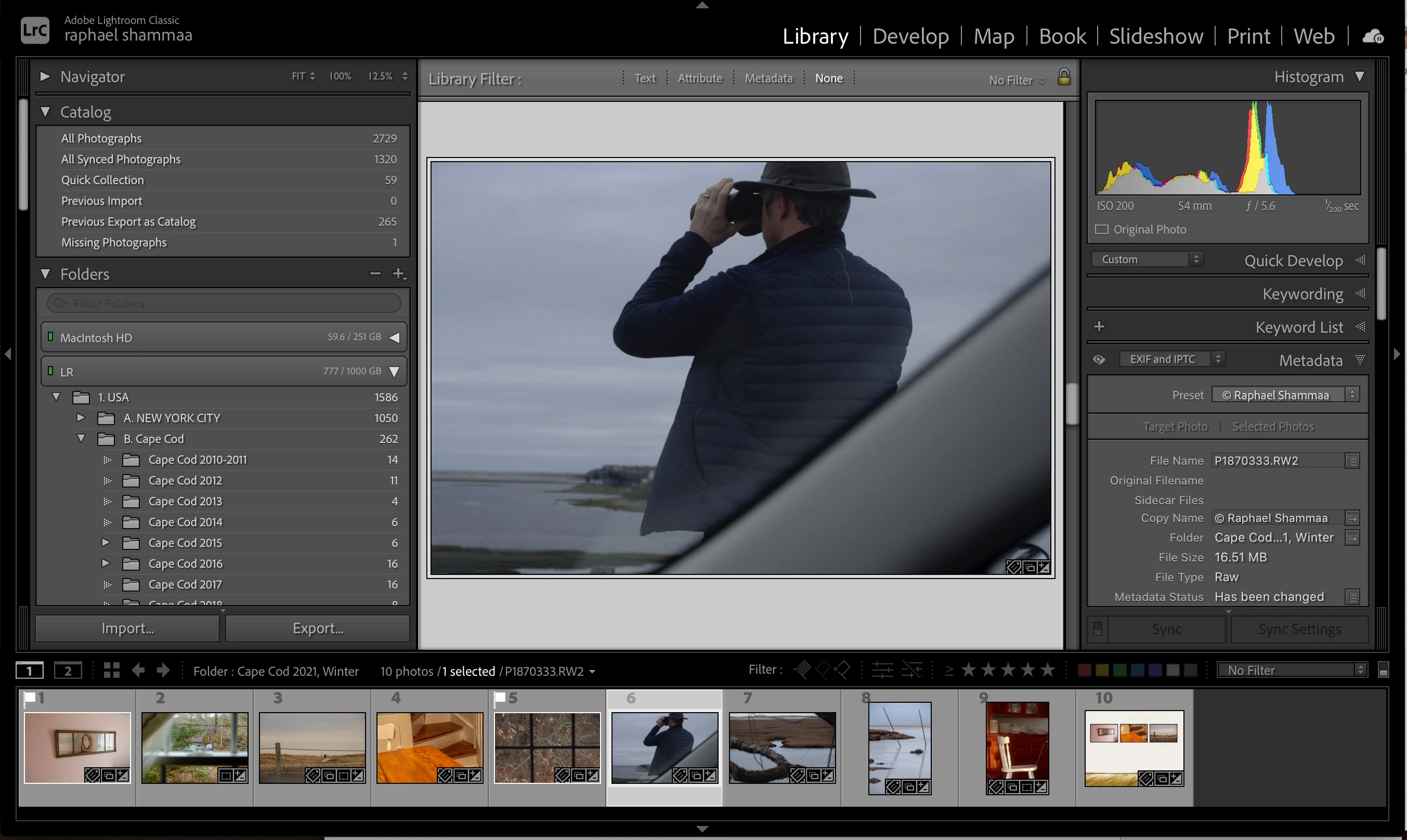
Task: Add keyword with Keyword List plus icon
Action: click(x=1099, y=326)
